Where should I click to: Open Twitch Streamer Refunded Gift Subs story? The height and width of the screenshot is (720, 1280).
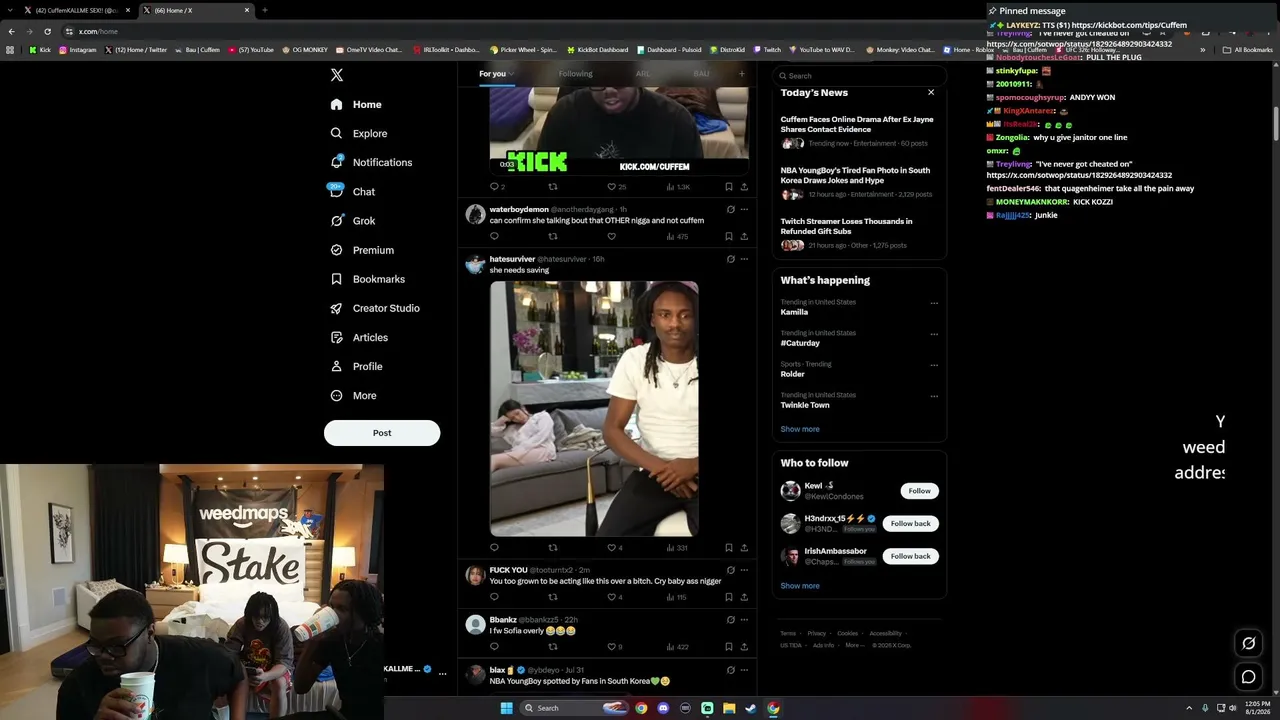coord(859,234)
